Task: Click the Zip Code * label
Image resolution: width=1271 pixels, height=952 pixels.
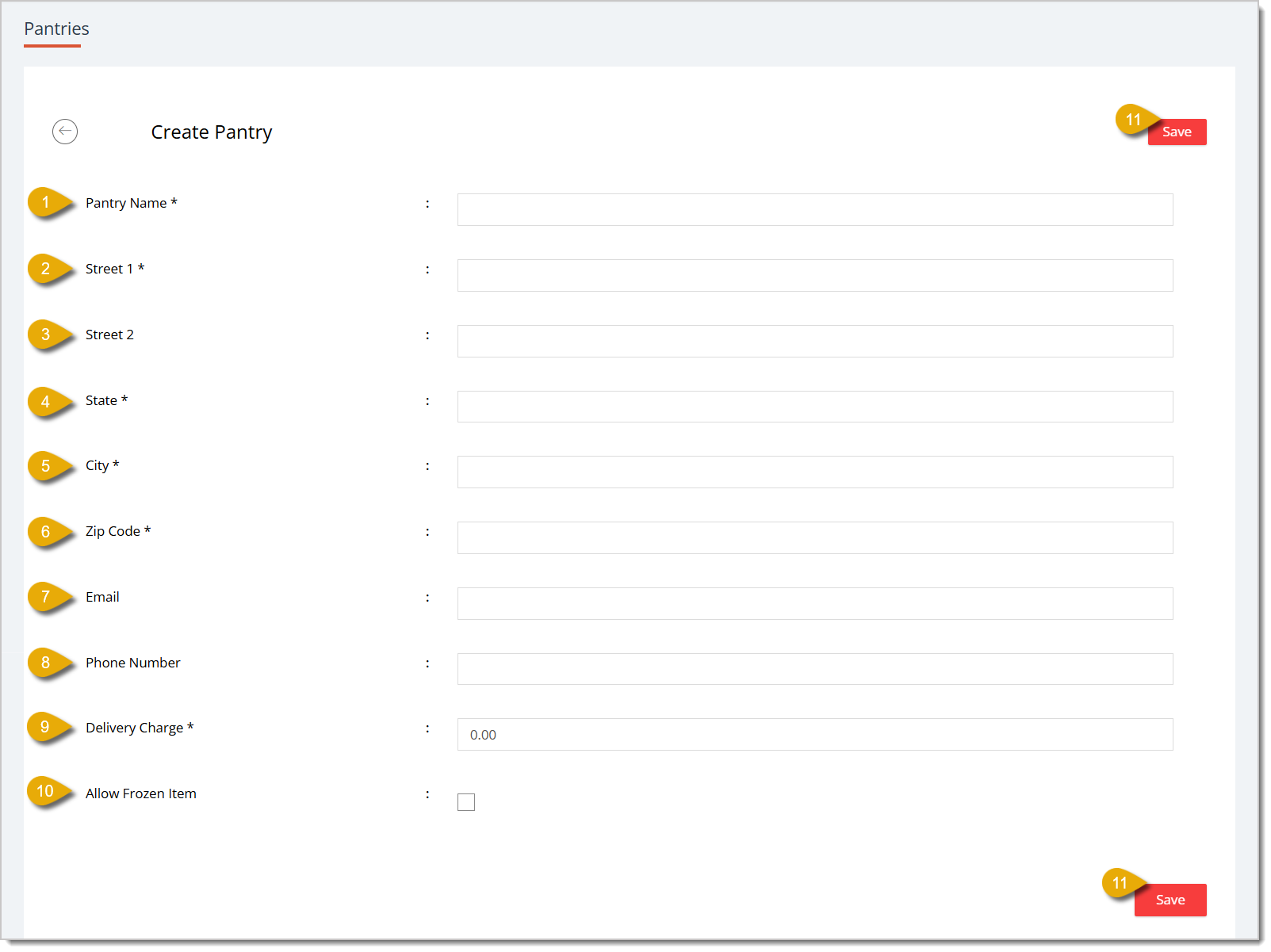Action: [x=118, y=531]
